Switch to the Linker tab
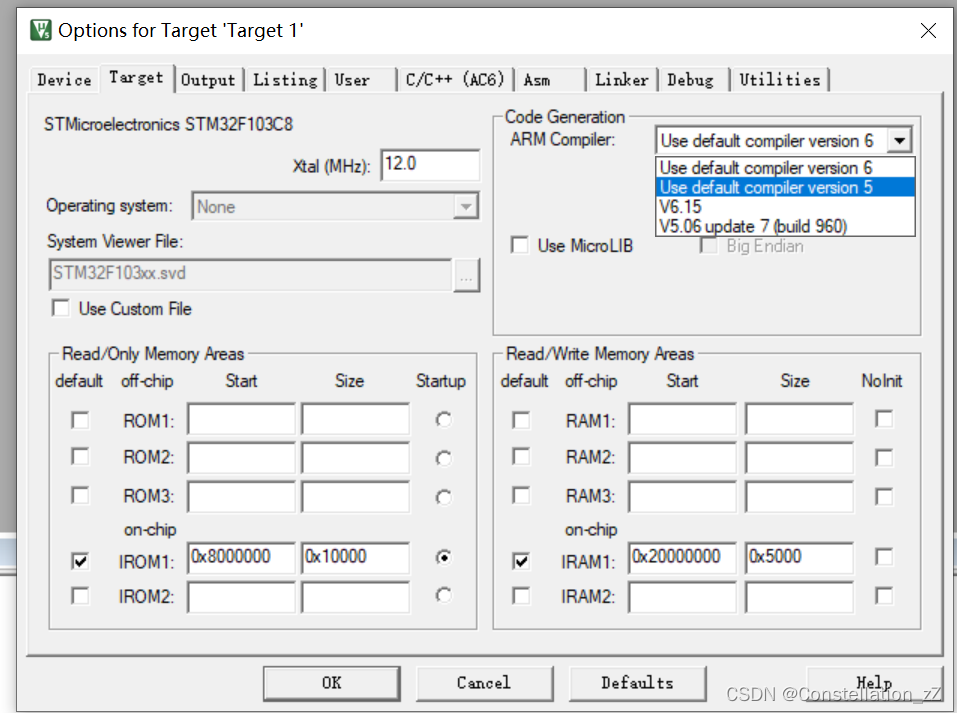This screenshot has width=957, height=713. (621, 80)
